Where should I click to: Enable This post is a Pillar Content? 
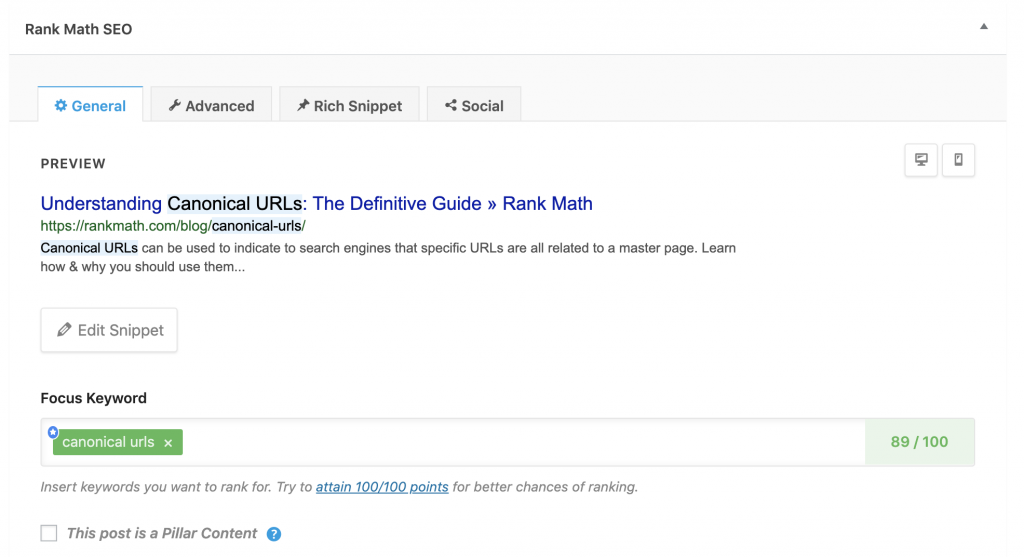49,533
